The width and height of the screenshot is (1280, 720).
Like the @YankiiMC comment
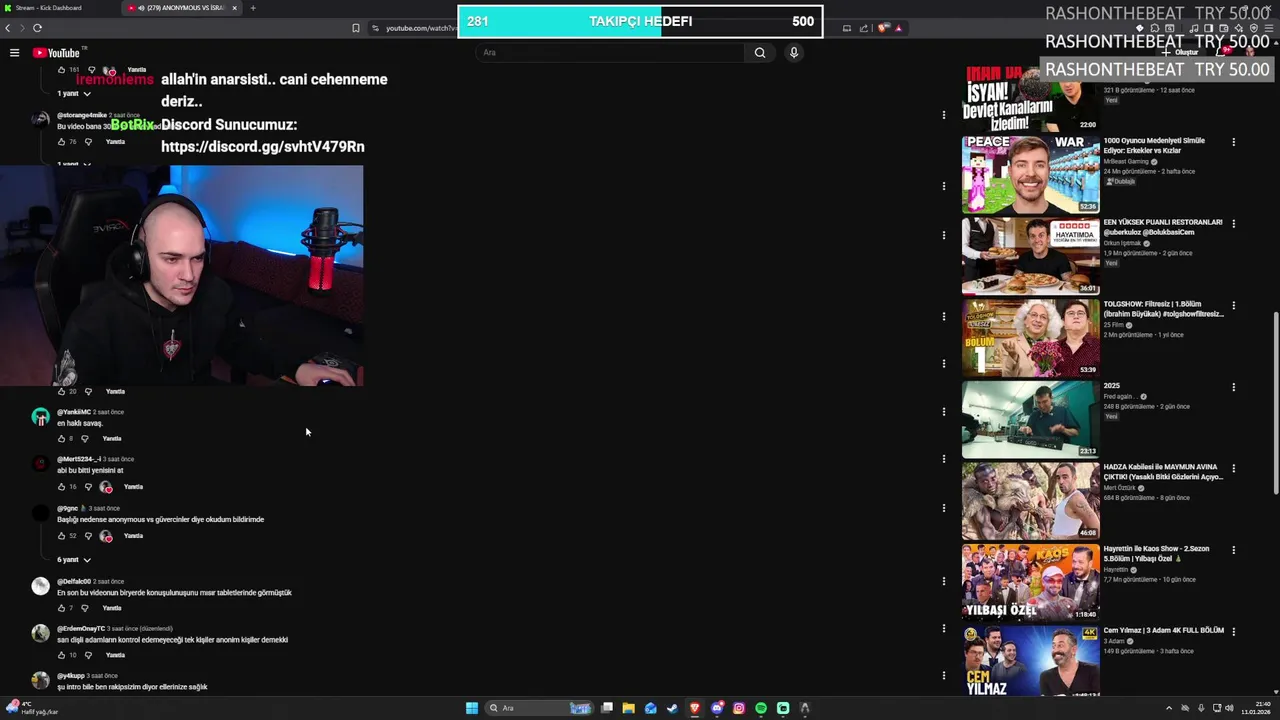click(61, 439)
